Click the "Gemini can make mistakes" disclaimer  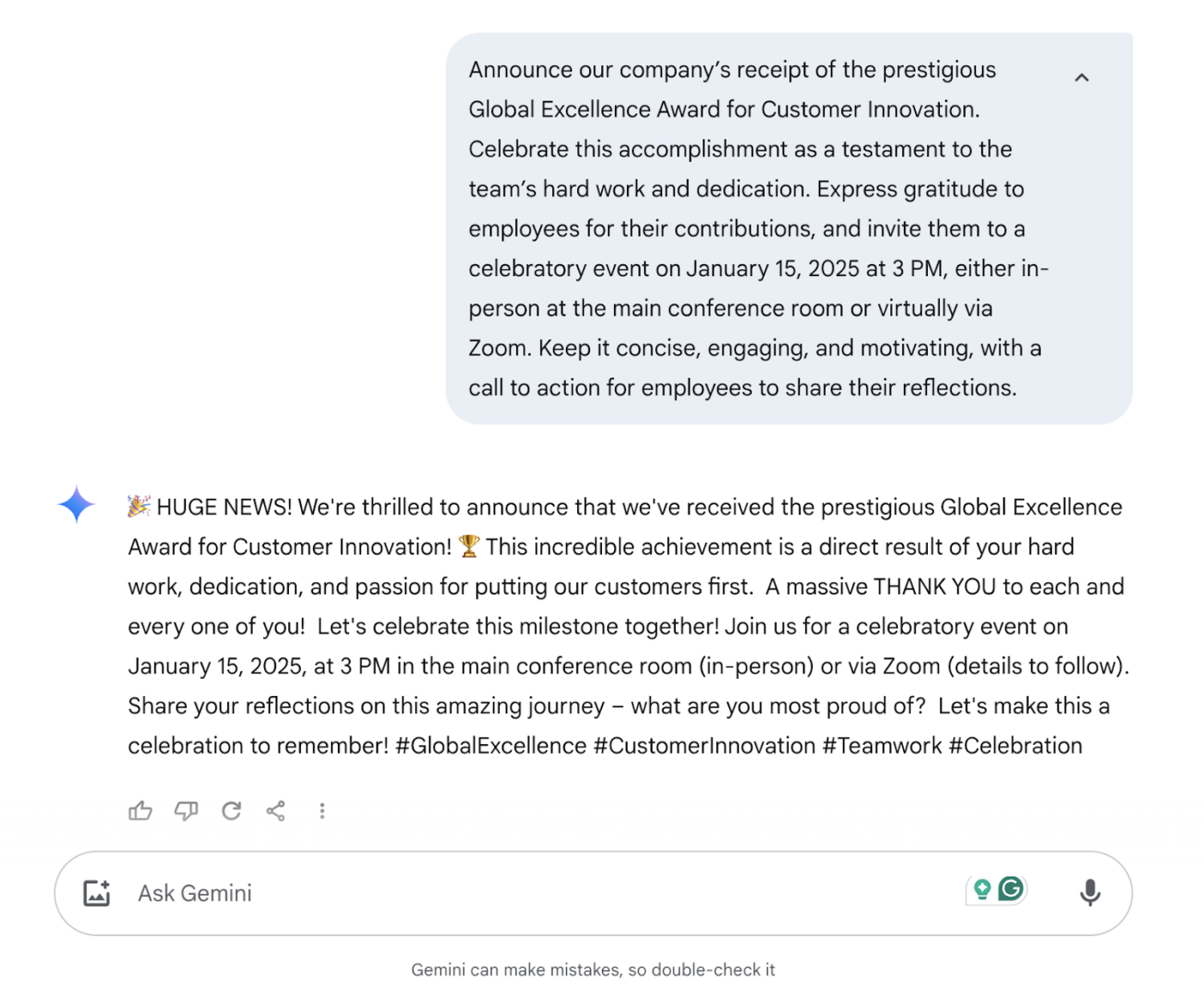[x=593, y=970]
